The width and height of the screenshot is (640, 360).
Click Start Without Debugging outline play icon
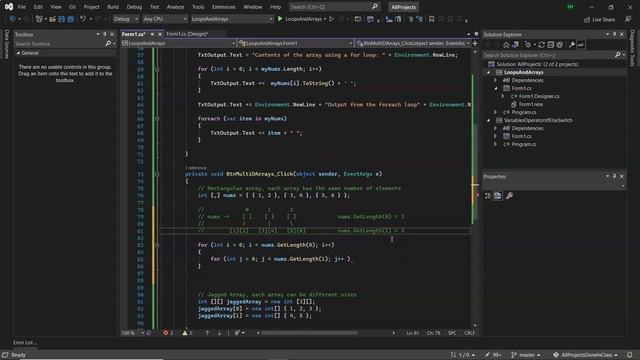click(x=331, y=19)
